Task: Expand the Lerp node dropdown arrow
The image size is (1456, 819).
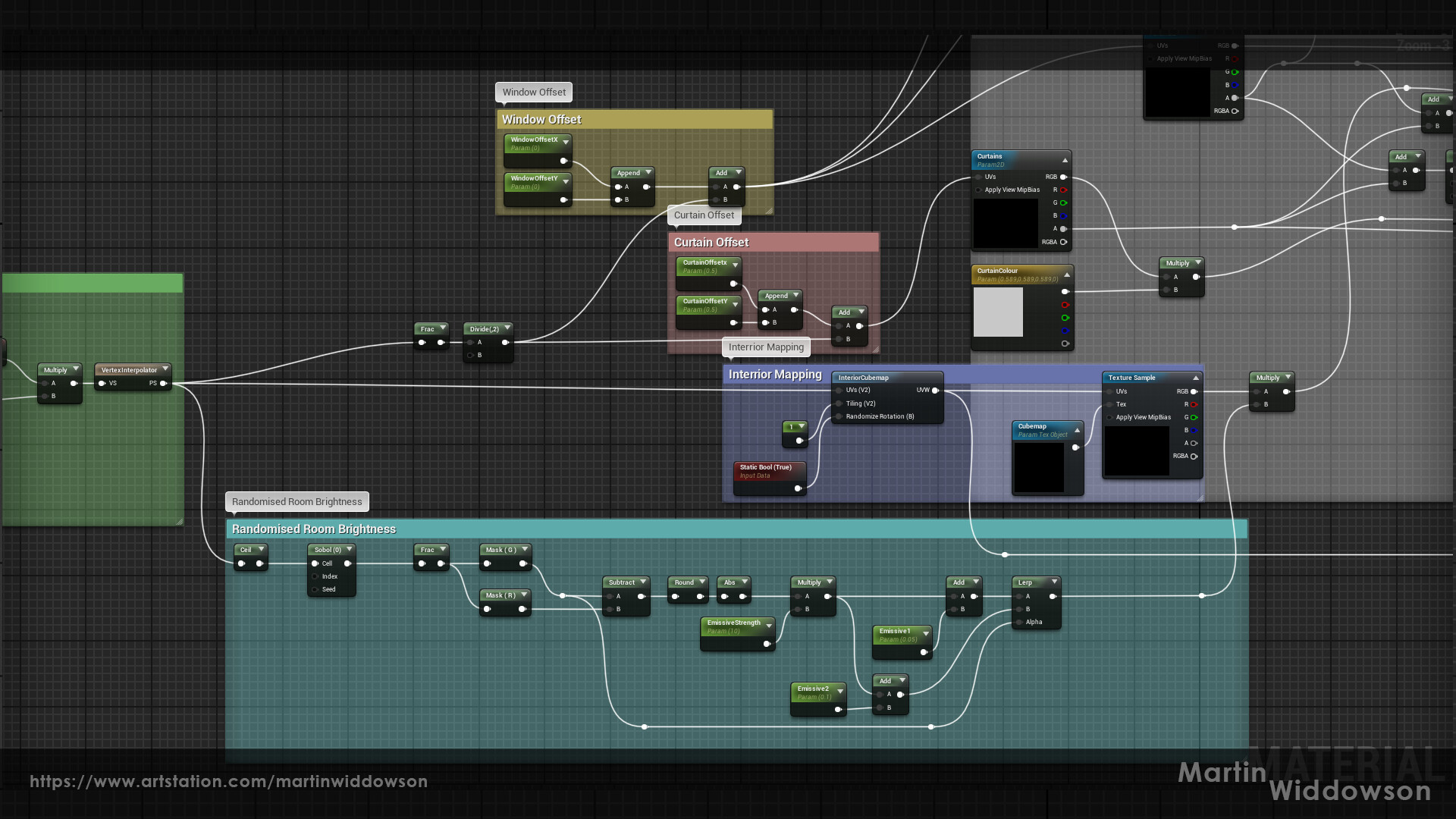Action: click(1054, 582)
